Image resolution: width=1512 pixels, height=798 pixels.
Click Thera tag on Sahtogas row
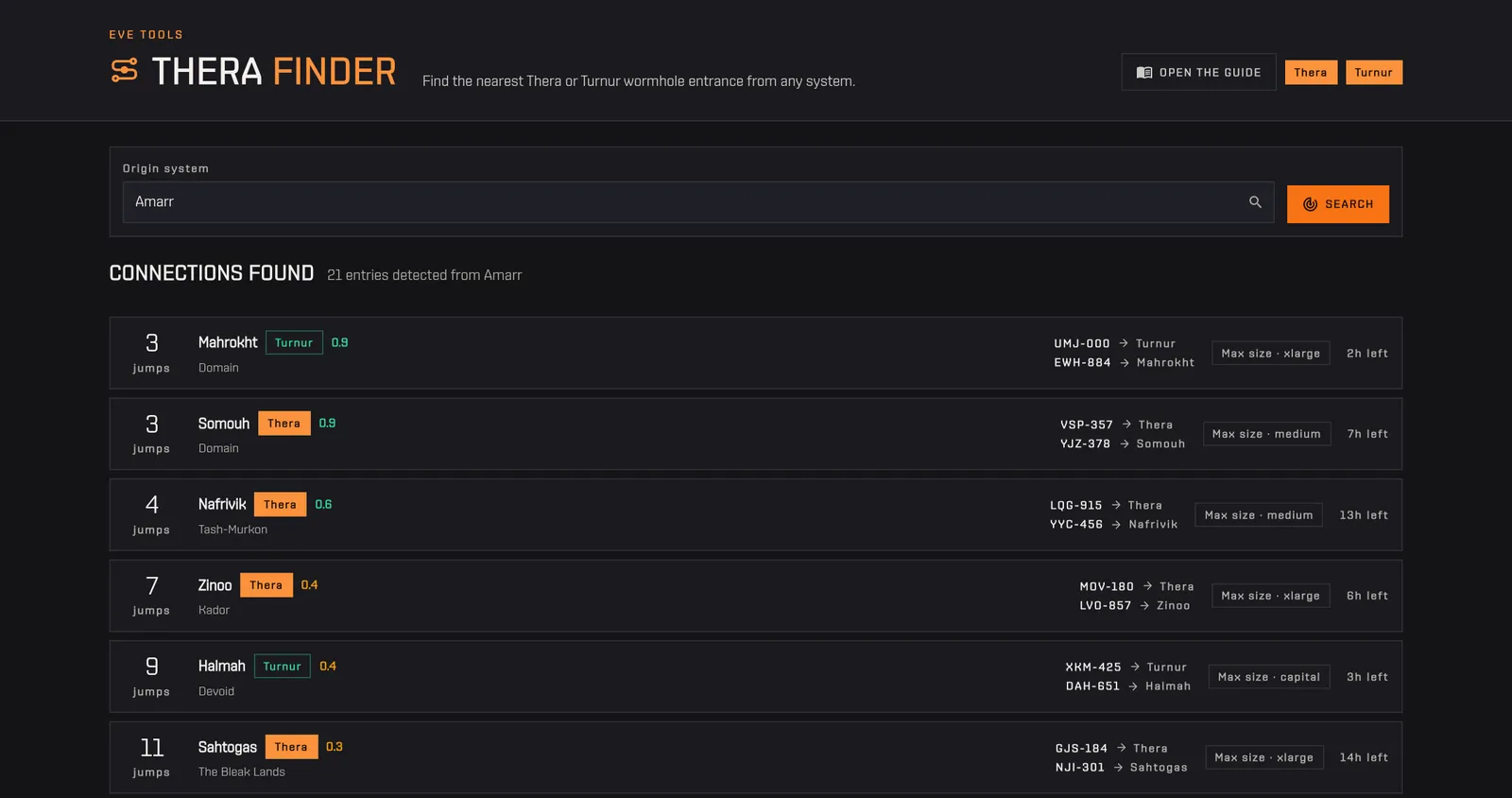click(x=291, y=747)
